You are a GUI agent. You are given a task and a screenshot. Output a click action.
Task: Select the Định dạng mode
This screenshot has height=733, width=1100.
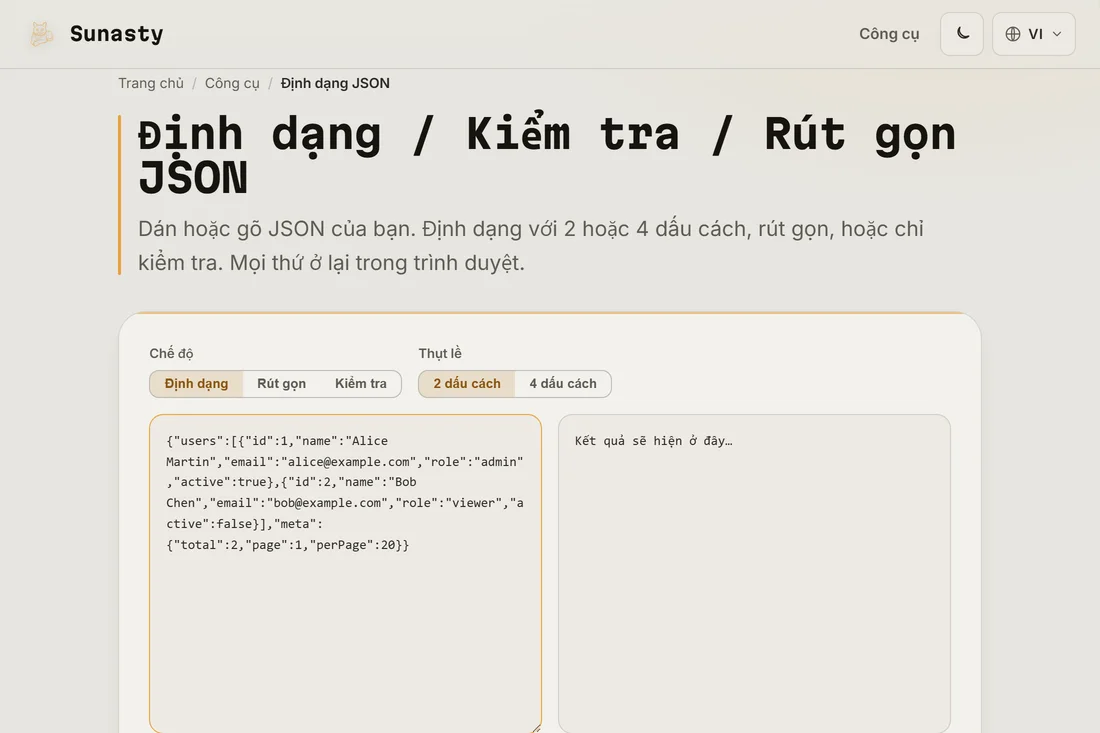(196, 384)
